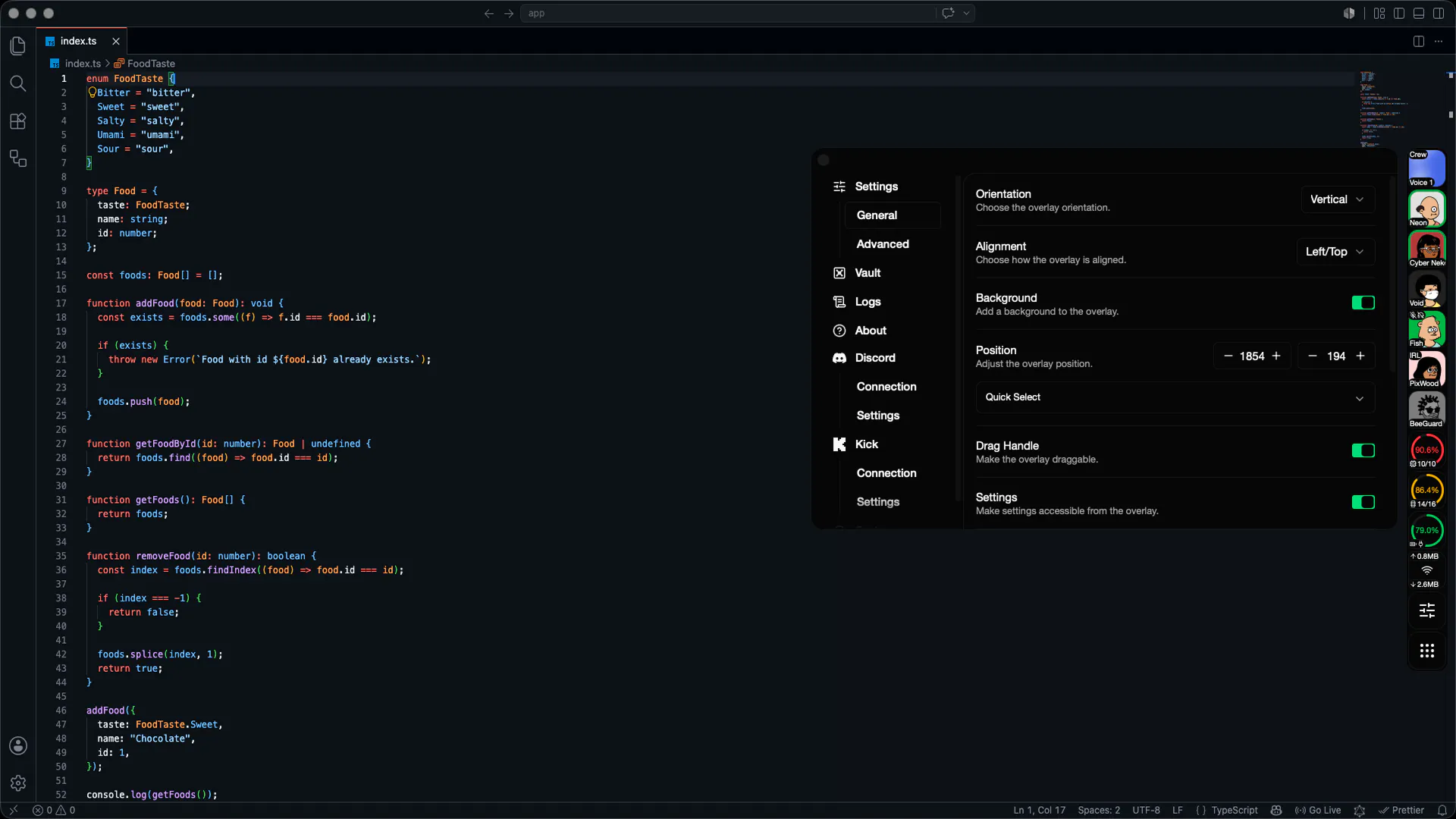This screenshot has width=1456, height=819.
Task: Open the Extensions view
Action: [18, 121]
